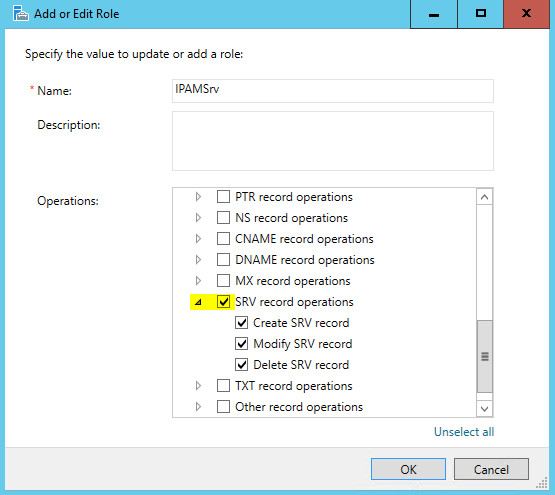
Task: Close the dialog with the red X
Action: coord(526,14)
